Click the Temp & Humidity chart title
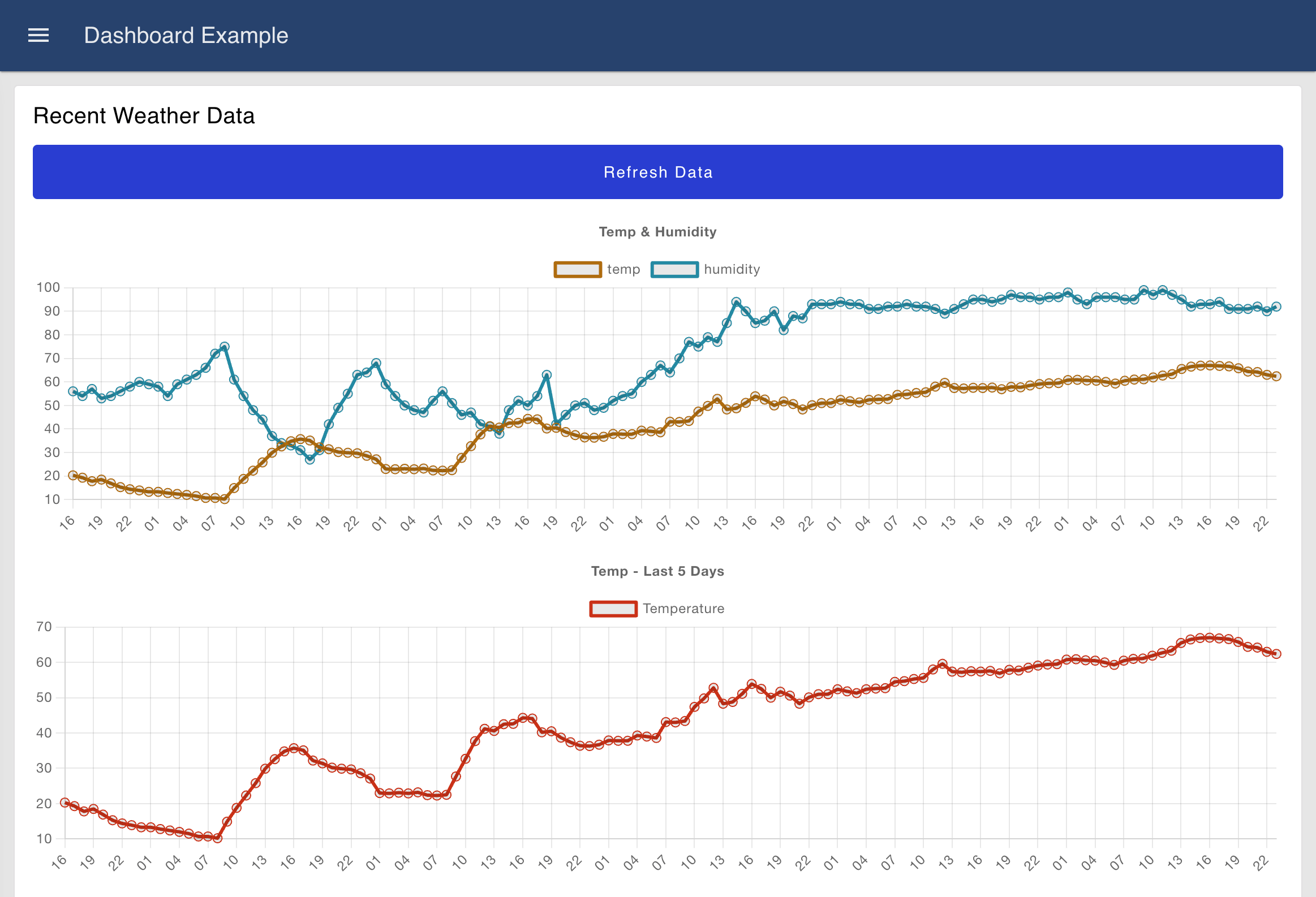Image resolution: width=1316 pixels, height=897 pixels. click(x=657, y=231)
